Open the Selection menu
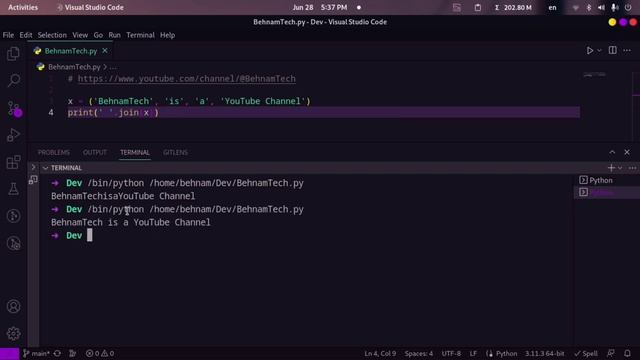 pyautogui.click(x=52, y=35)
